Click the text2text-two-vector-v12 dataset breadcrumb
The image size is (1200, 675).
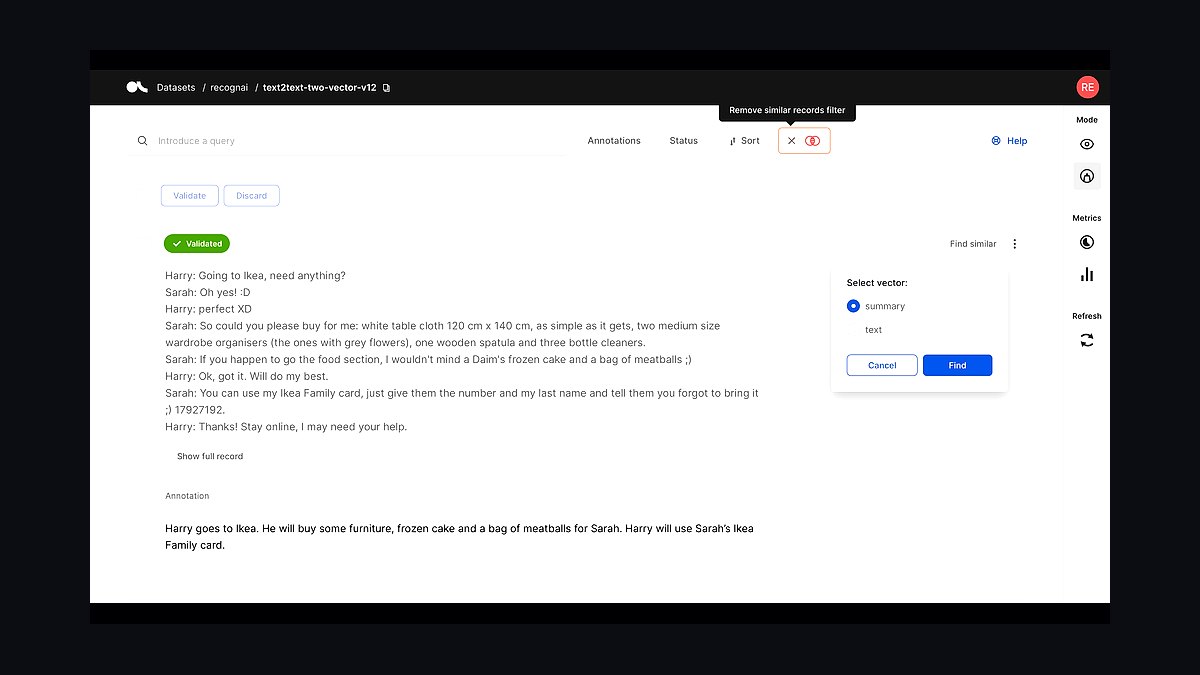click(x=320, y=88)
